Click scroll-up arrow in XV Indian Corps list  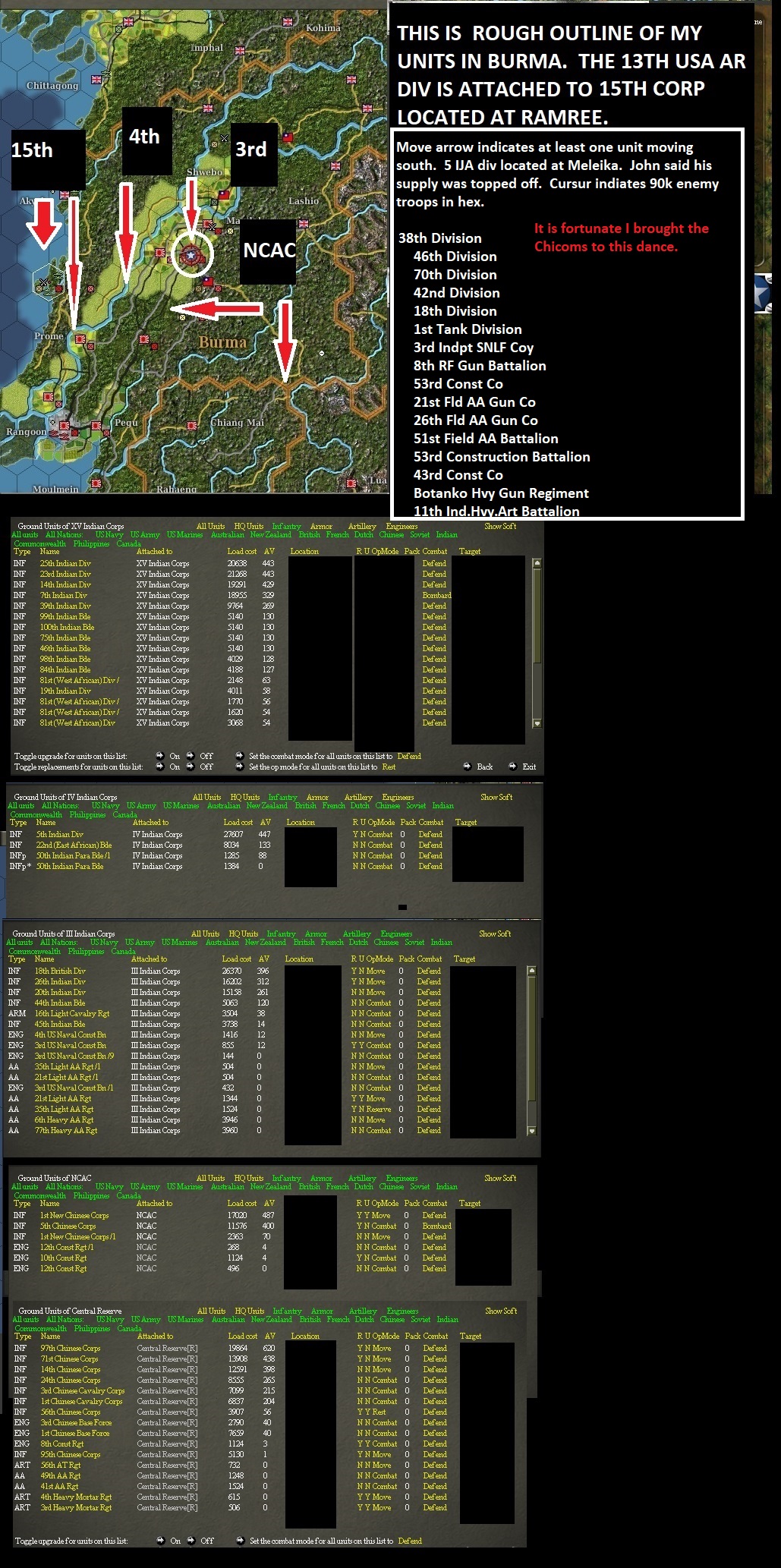point(537,563)
